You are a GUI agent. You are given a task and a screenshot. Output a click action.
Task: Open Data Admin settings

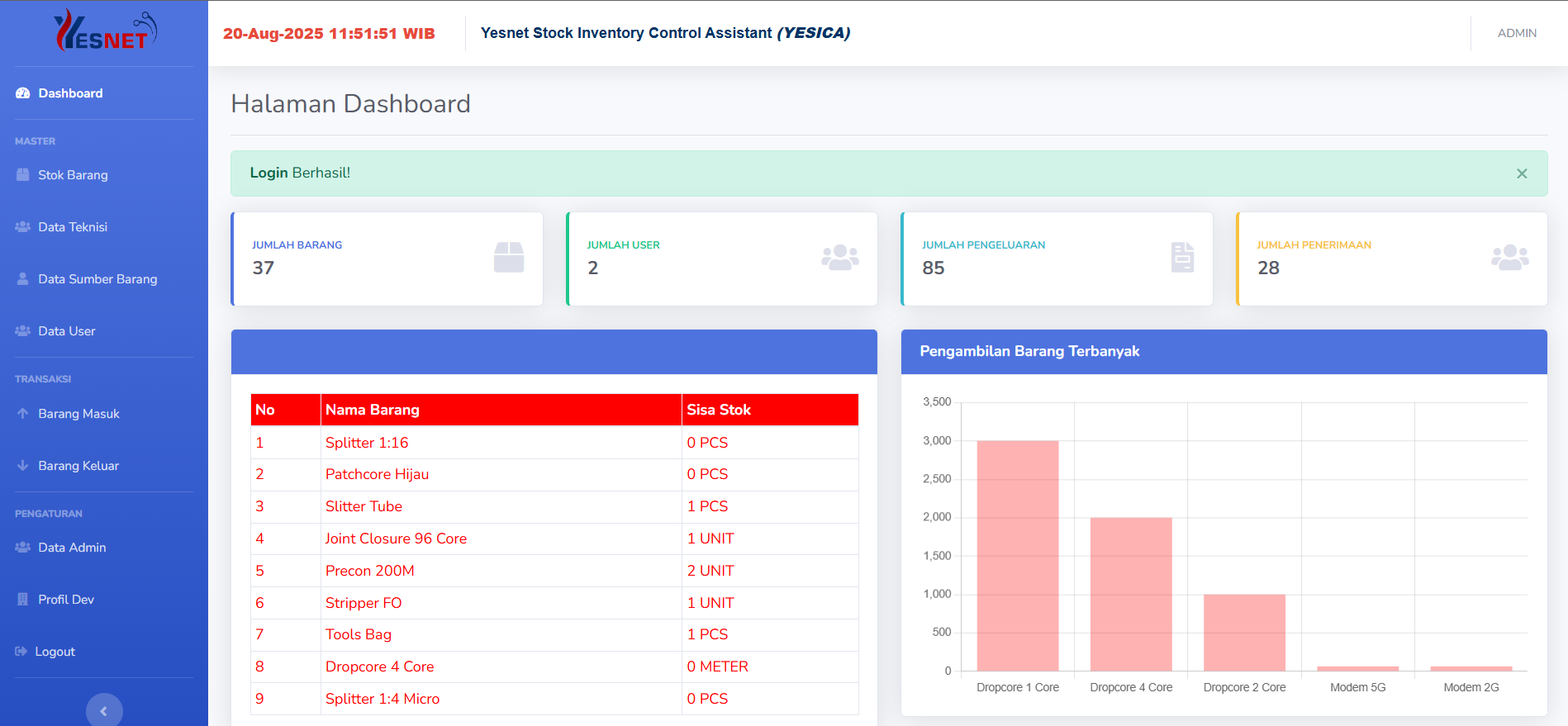point(72,548)
